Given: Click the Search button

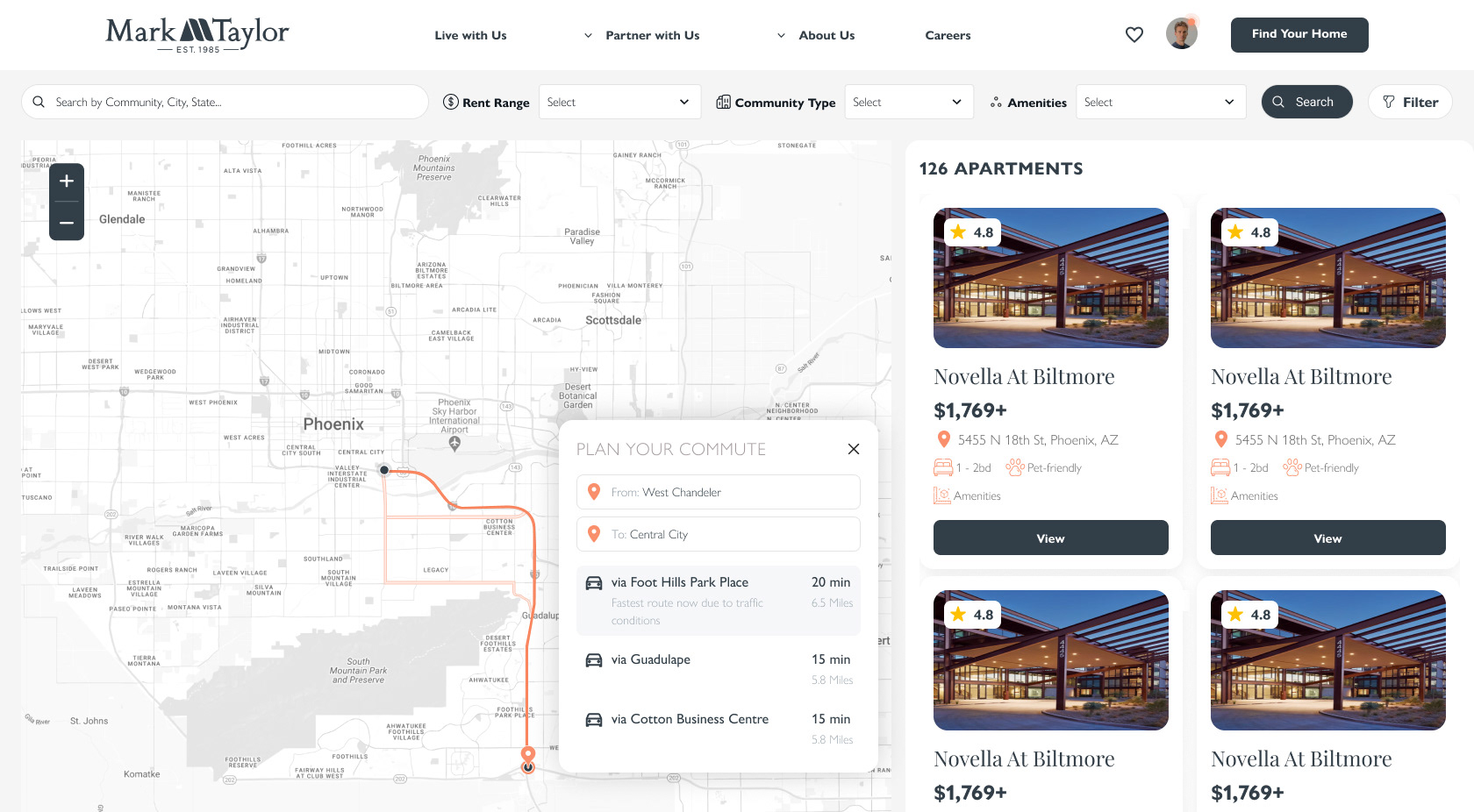Looking at the screenshot, I should [1306, 102].
